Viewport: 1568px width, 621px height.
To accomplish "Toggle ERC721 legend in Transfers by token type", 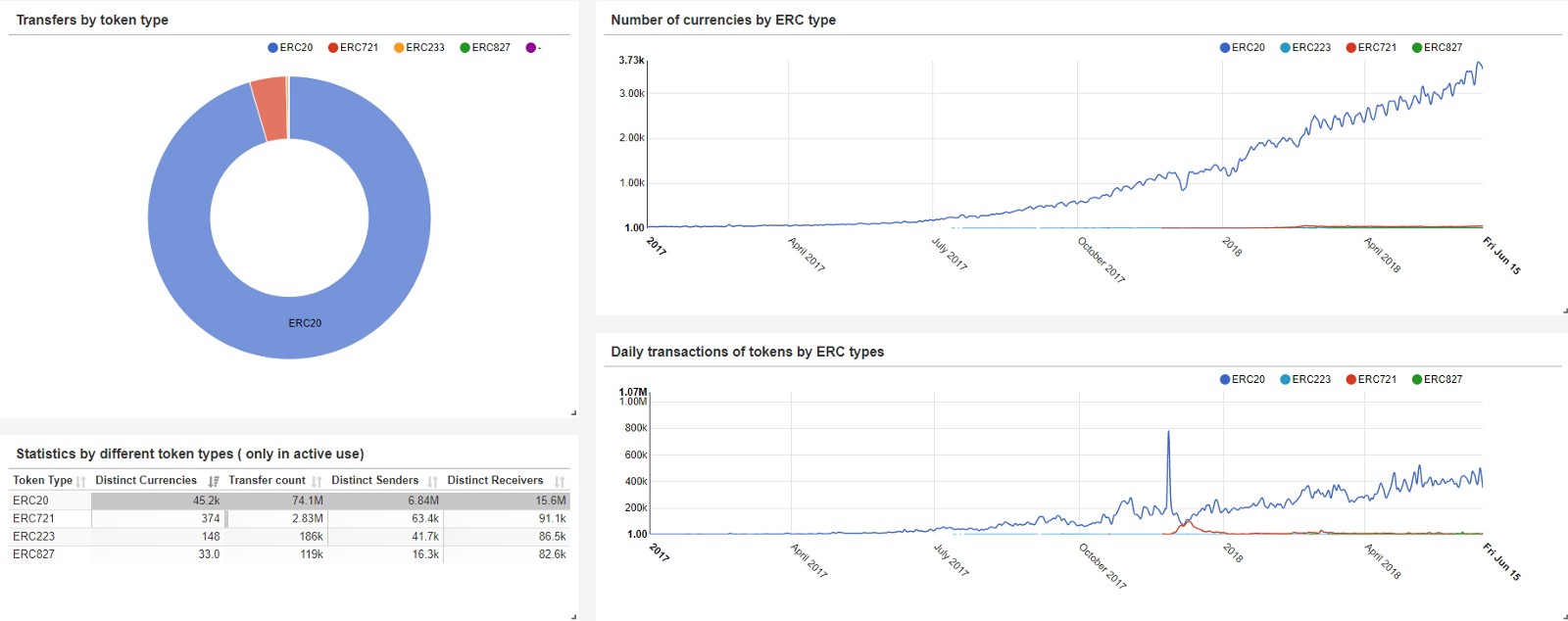I will 353,47.
